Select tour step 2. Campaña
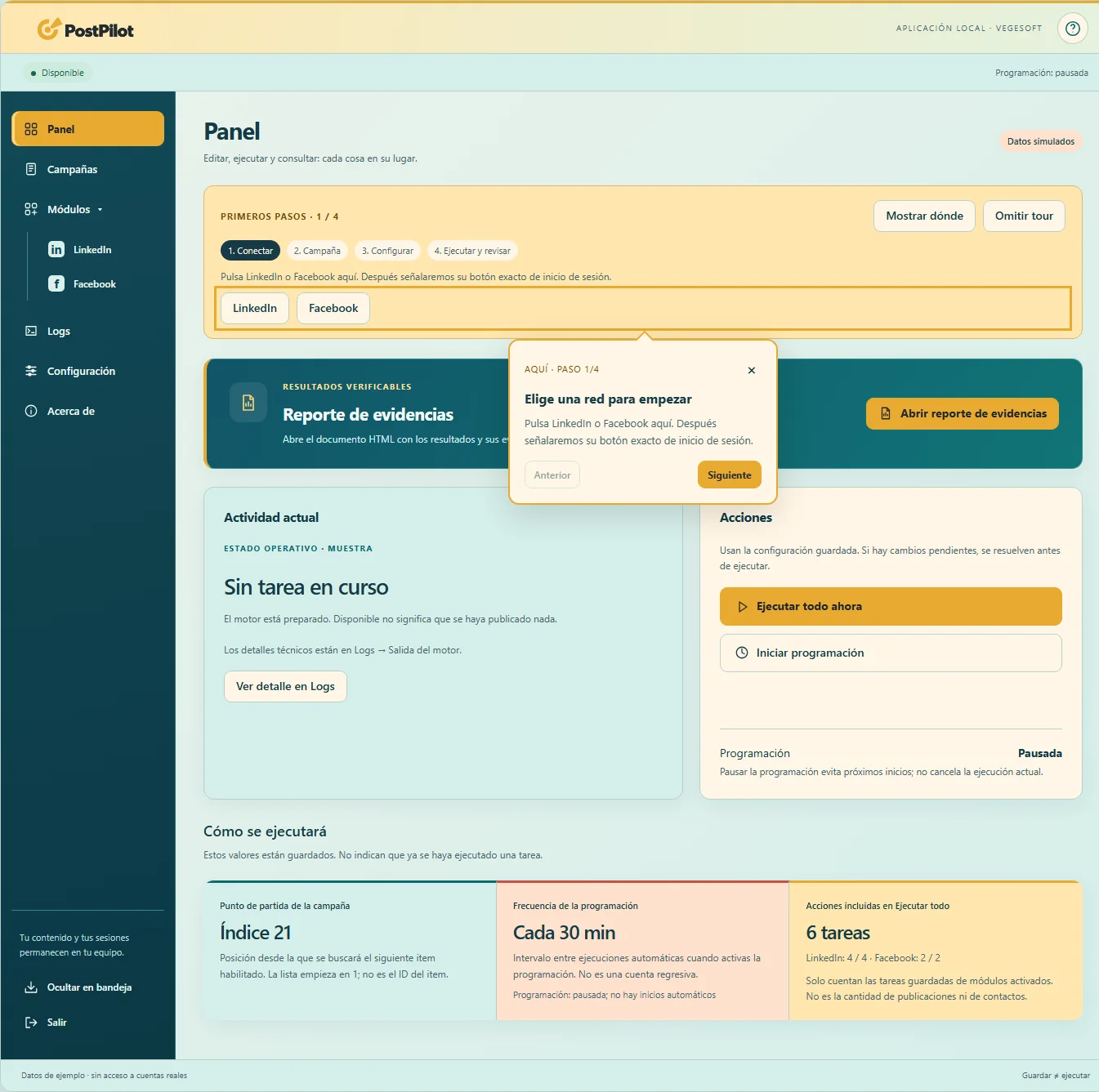Image resolution: width=1099 pixels, height=1092 pixels. pyautogui.click(x=317, y=251)
